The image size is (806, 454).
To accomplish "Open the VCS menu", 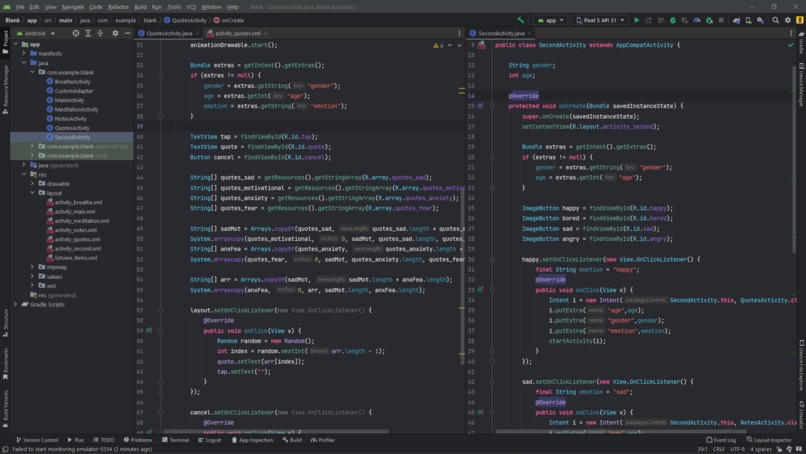I will (x=191, y=7).
